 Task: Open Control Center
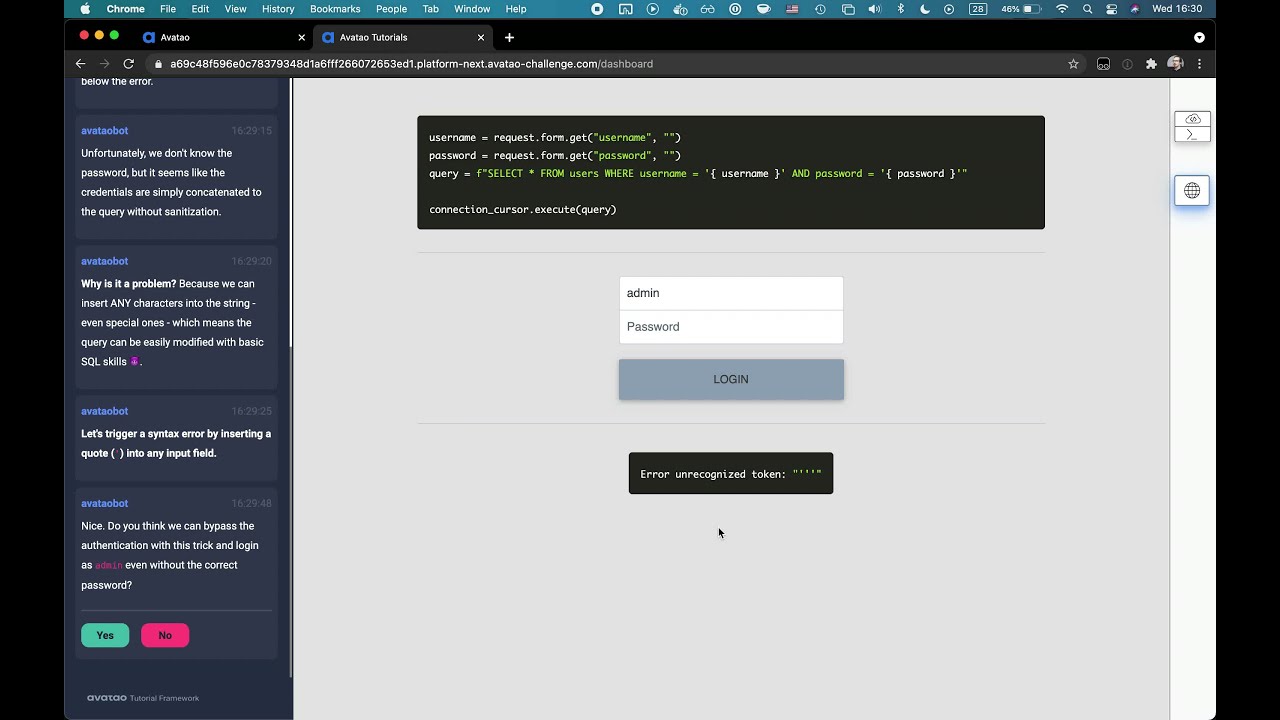[1111, 9]
